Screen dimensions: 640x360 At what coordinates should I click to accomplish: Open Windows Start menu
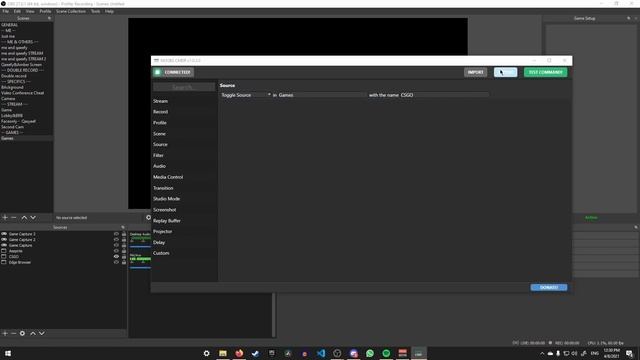tap(8, 353)
